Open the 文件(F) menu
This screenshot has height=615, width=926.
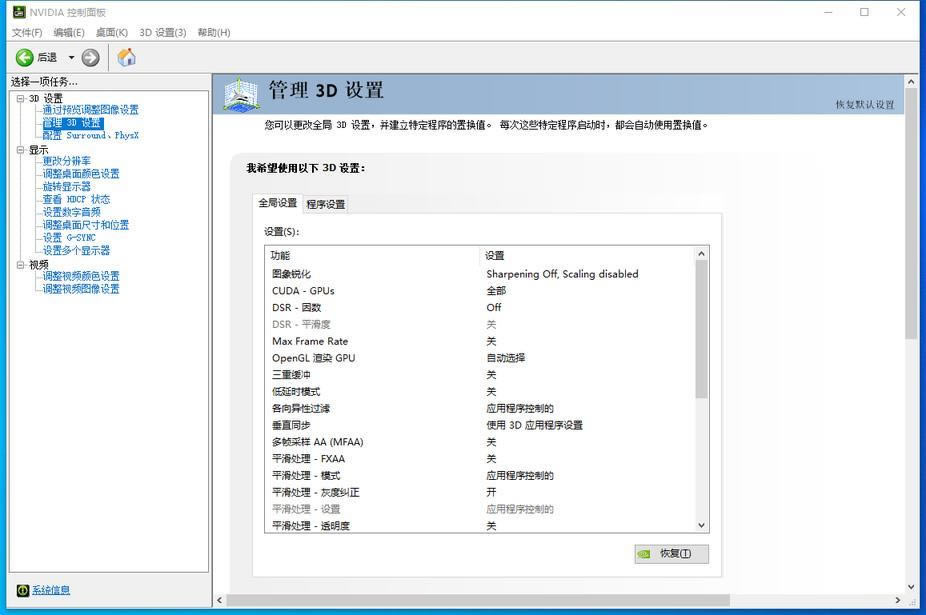tap(27, 32)
